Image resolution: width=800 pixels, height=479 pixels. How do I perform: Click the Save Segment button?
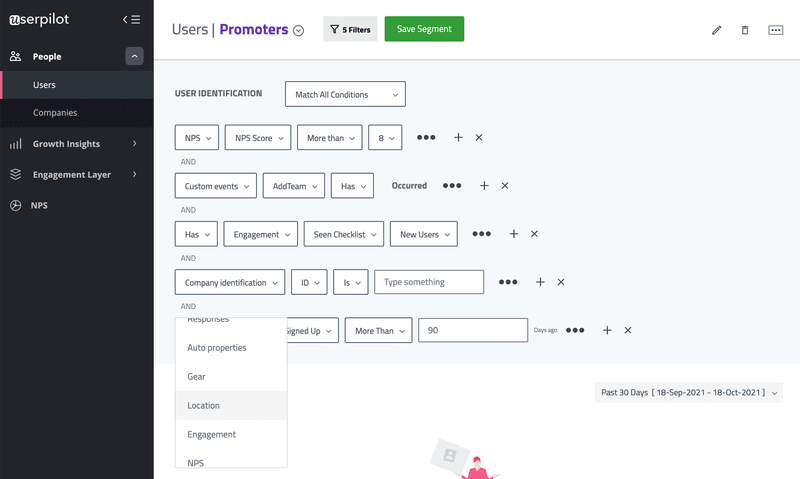(424, 29)
